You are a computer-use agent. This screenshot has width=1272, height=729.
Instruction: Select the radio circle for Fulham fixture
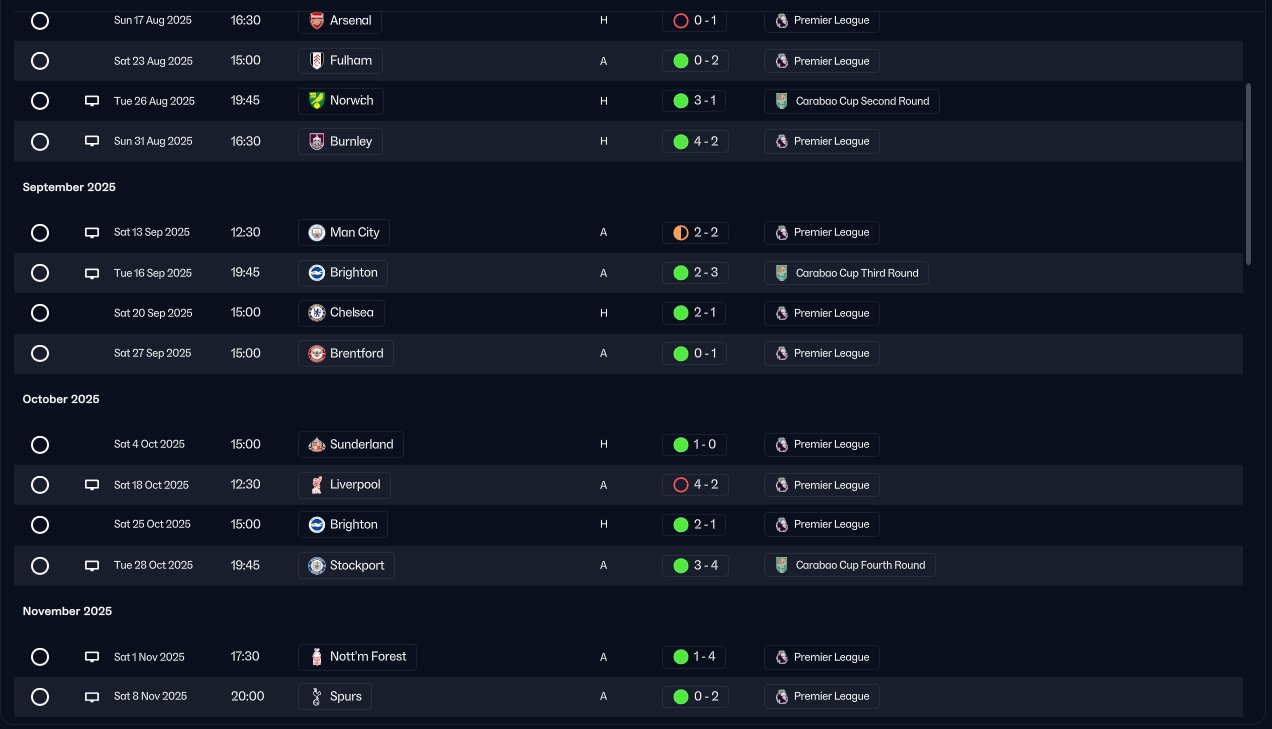[40, 61]
